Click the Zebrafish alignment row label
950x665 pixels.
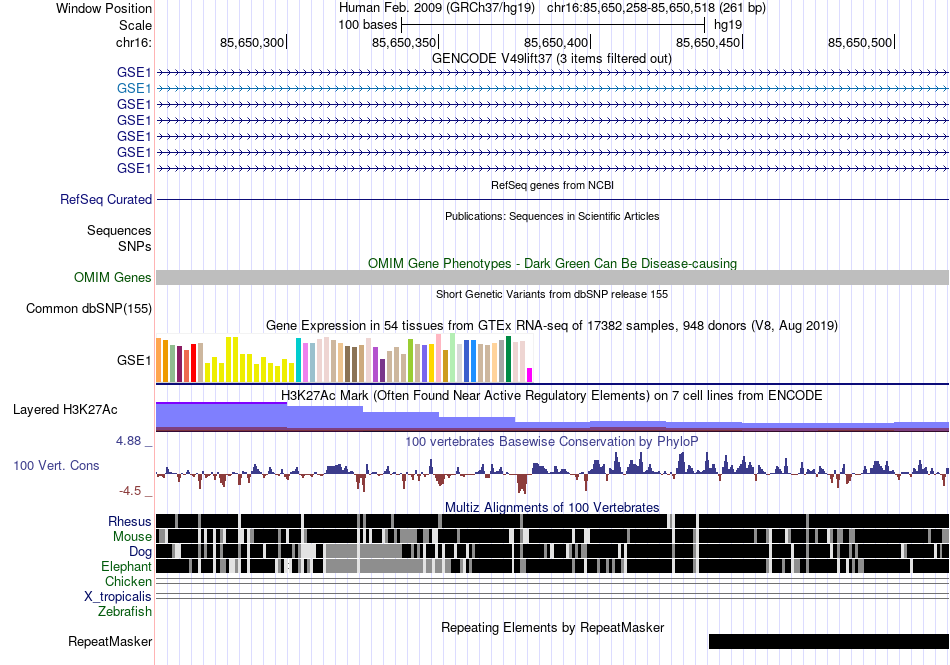(125, 612)
